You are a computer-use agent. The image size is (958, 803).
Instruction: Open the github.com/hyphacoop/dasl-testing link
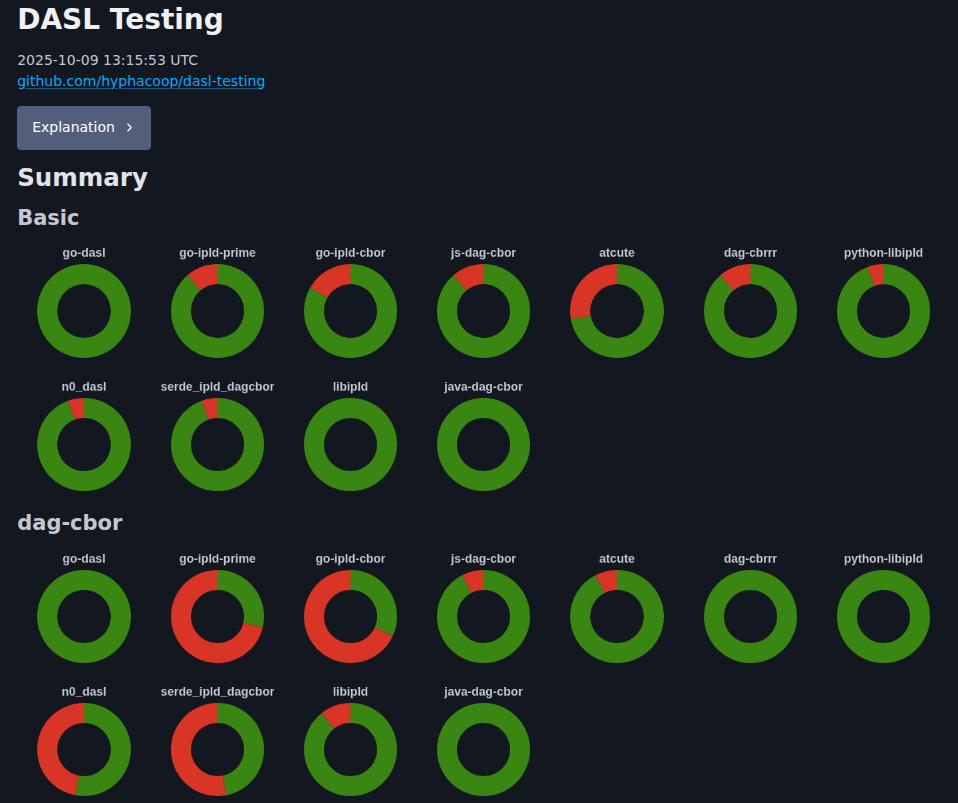tap(141, 81)
